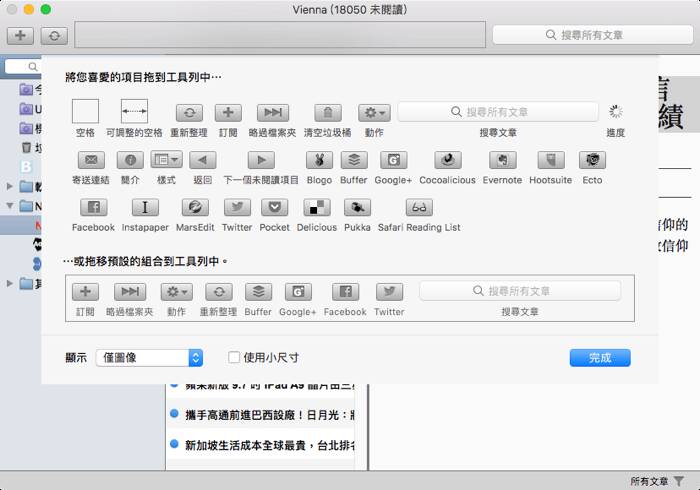700x490 pixels.
Task: Expand the bottom collapsed sidebar folder
Action: (x=10, y=283)
